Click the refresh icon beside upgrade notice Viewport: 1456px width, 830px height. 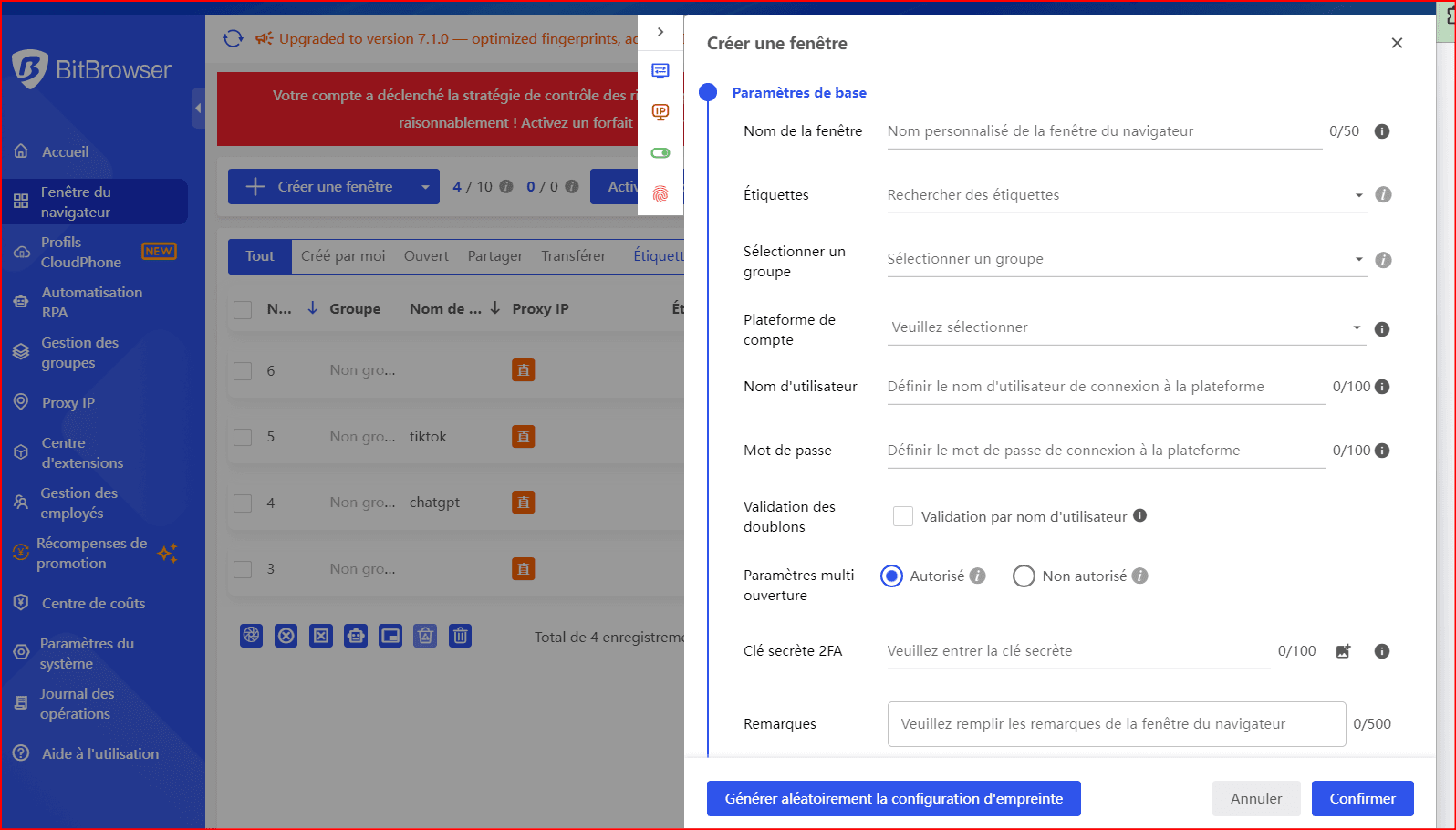click(x=234, y=38)
